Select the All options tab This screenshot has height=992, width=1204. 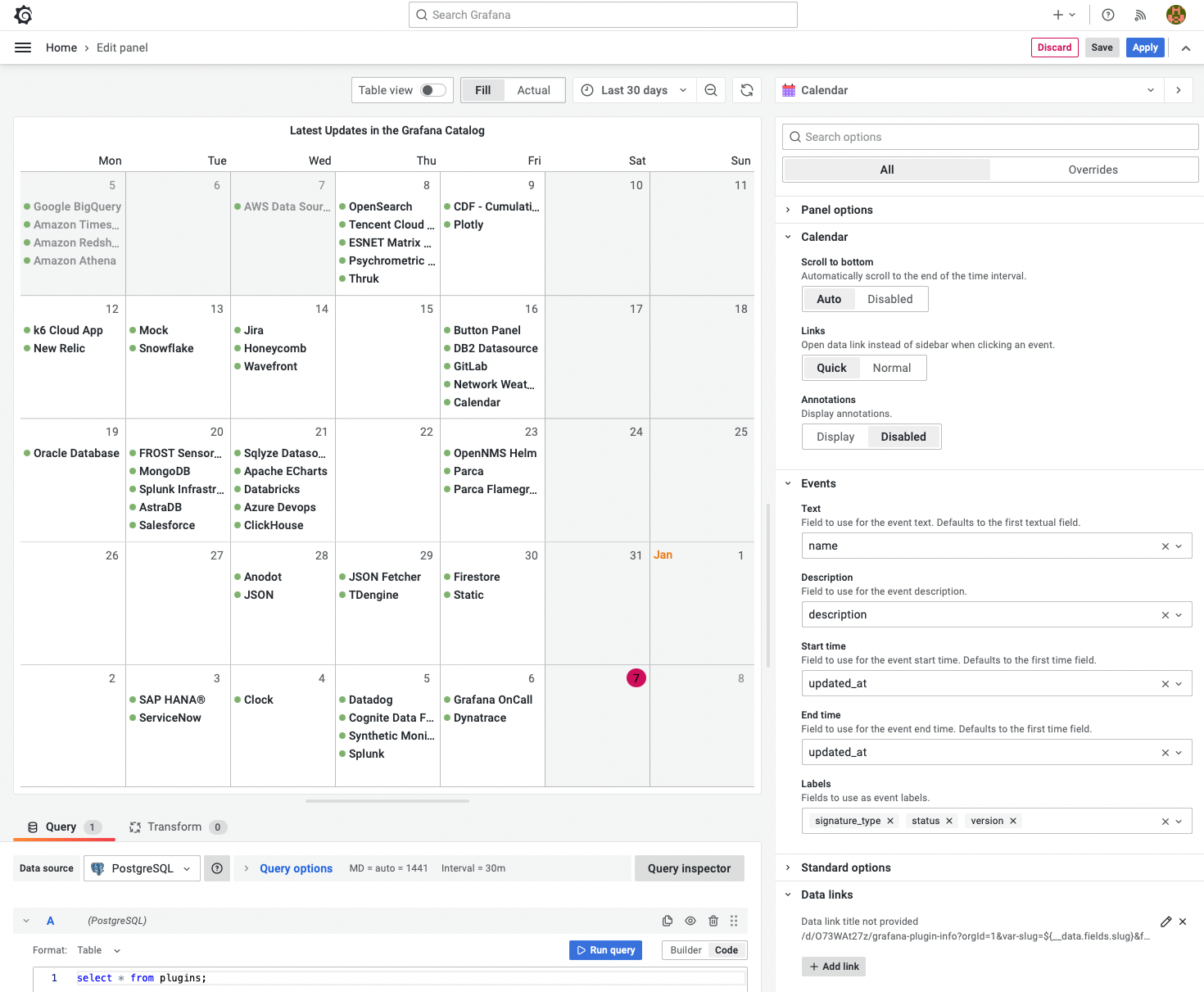pyautogui.click(x=887, y=170)
